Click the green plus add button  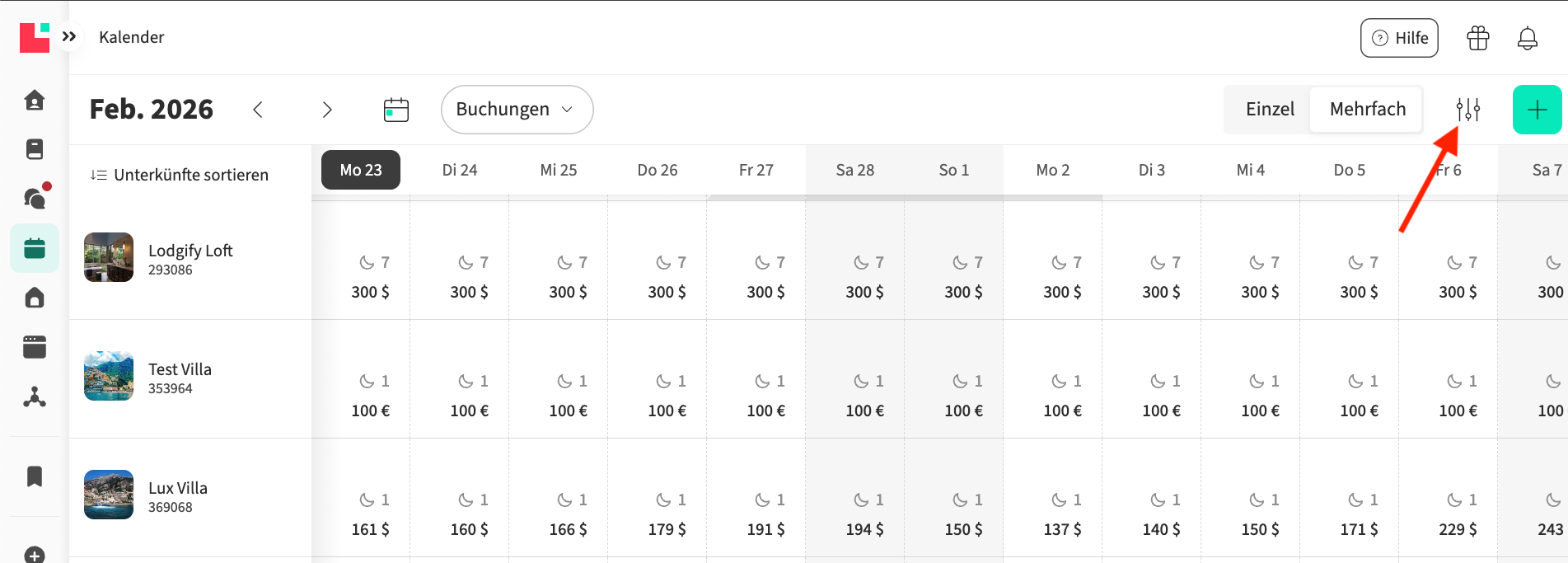pos(1537,110)
